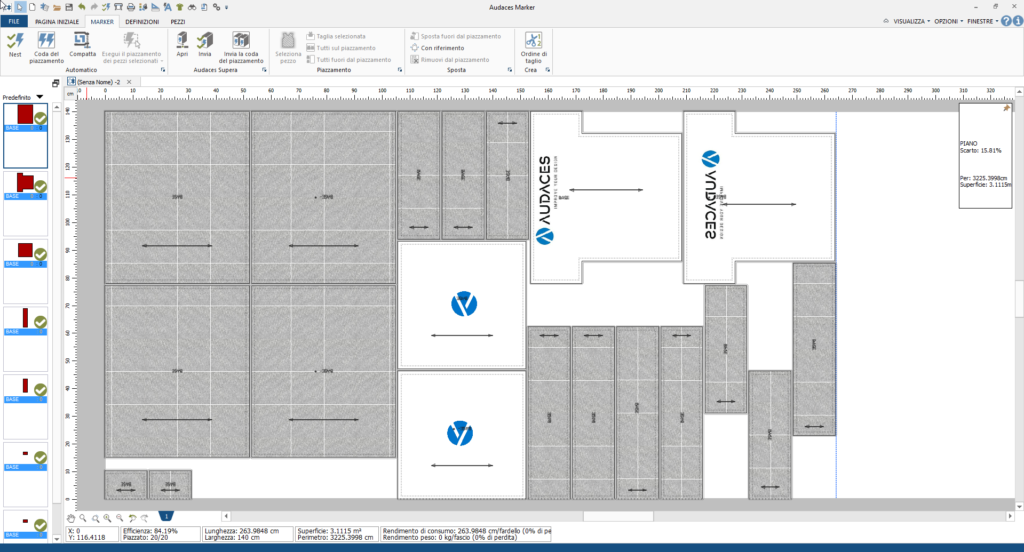The width and height of the screenshot is (1024, 552).
Task: Open Audaces Supera with Apri
Action: (182, 45)
